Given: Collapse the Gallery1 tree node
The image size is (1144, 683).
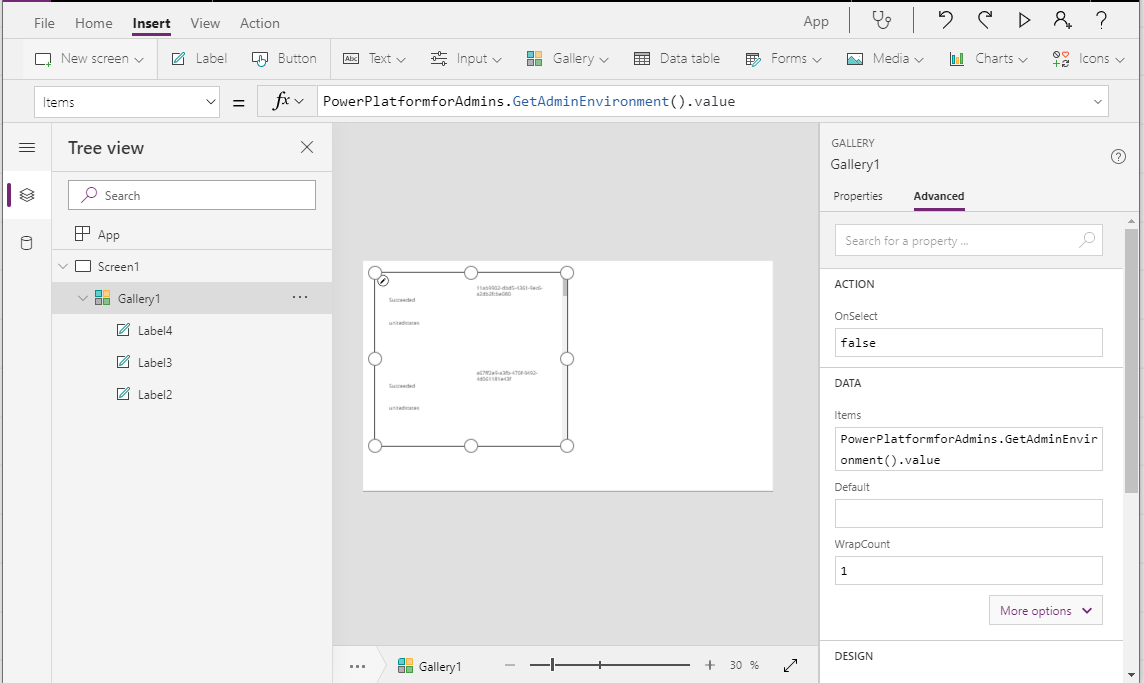Looking at the screenshot, I should (82, 298).
